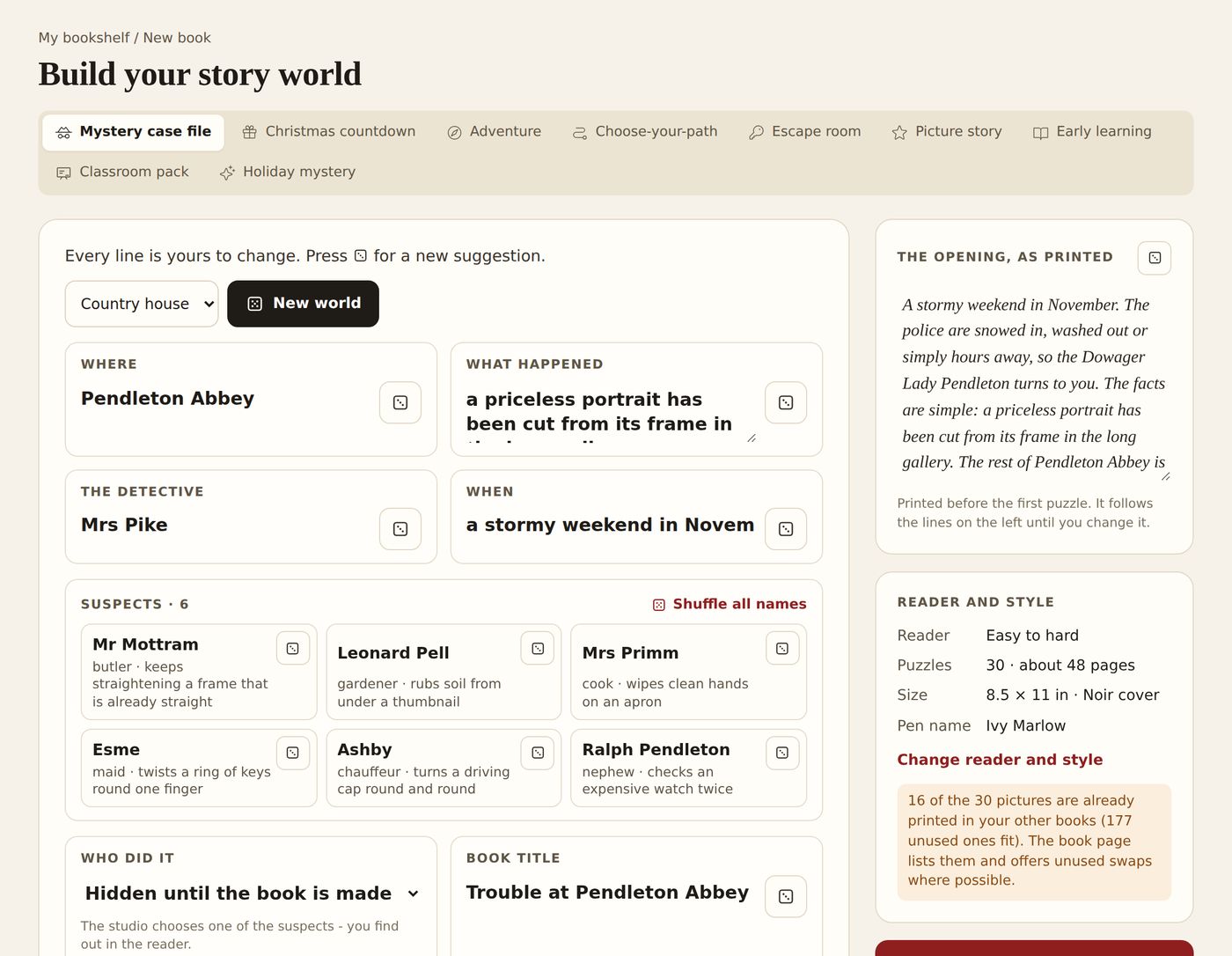Reroll suspect Ralph Pendleton
1232x956 pixels.
click(x=782, y=753)
